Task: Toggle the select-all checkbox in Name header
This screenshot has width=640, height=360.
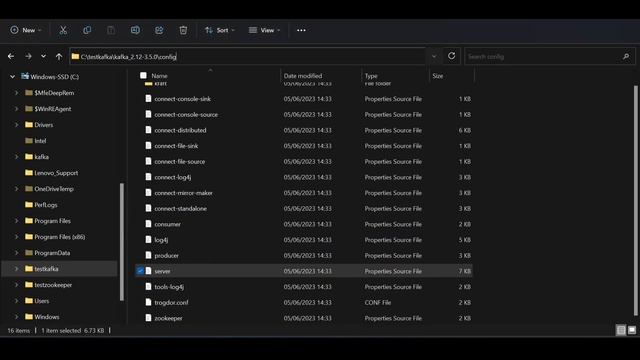Action: 143,76
